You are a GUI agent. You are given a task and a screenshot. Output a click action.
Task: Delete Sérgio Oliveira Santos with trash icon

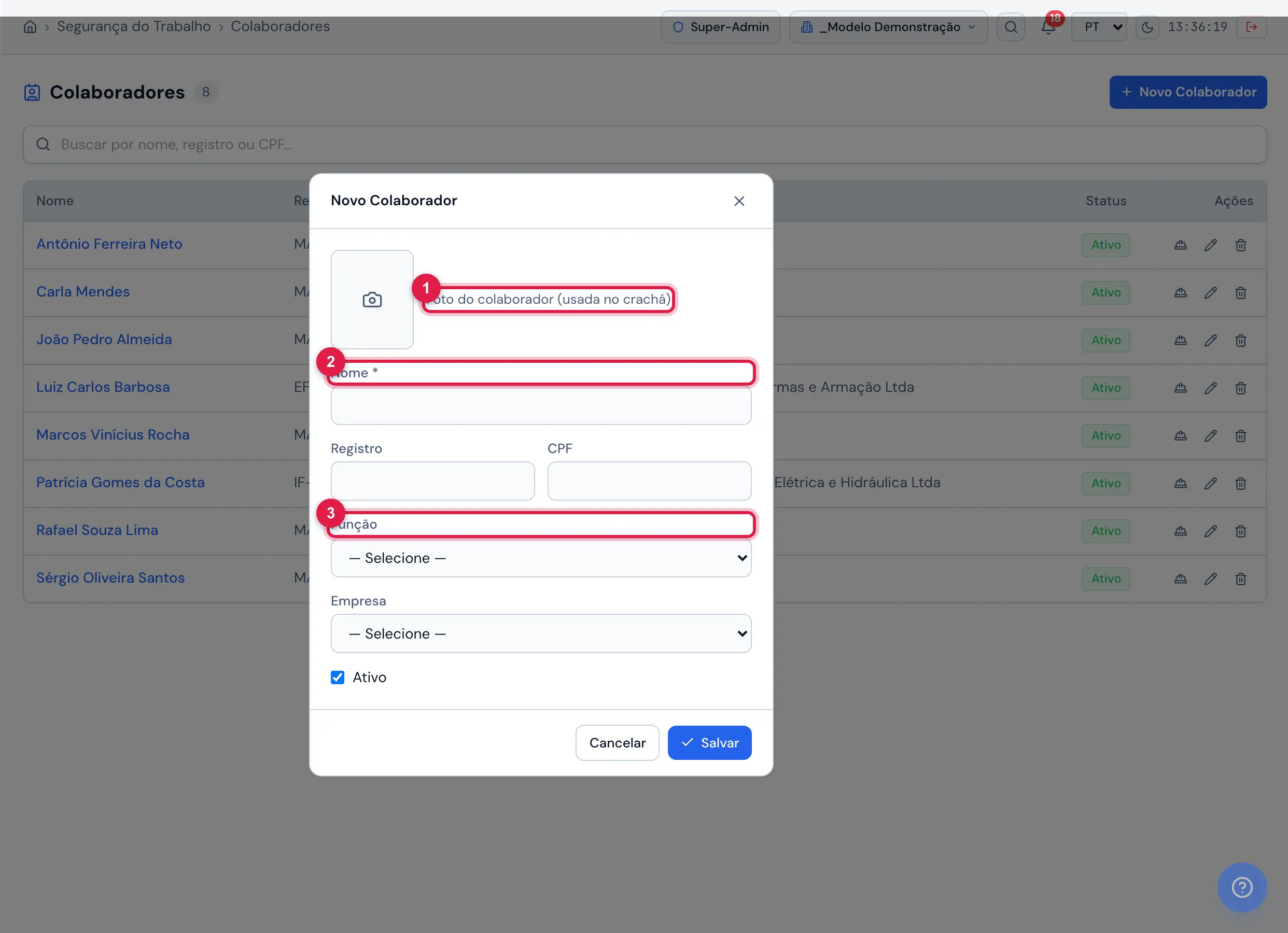1240,578
